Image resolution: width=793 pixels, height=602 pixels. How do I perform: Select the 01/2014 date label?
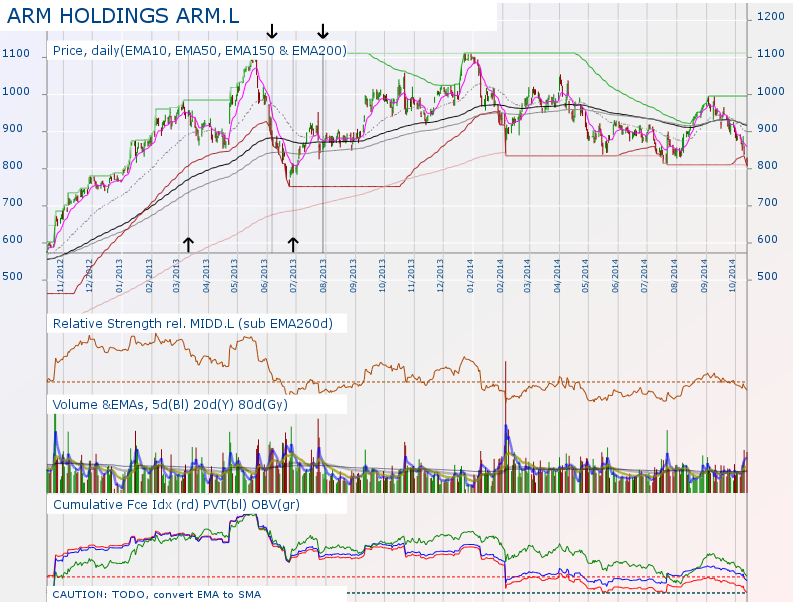pos(470,276)
